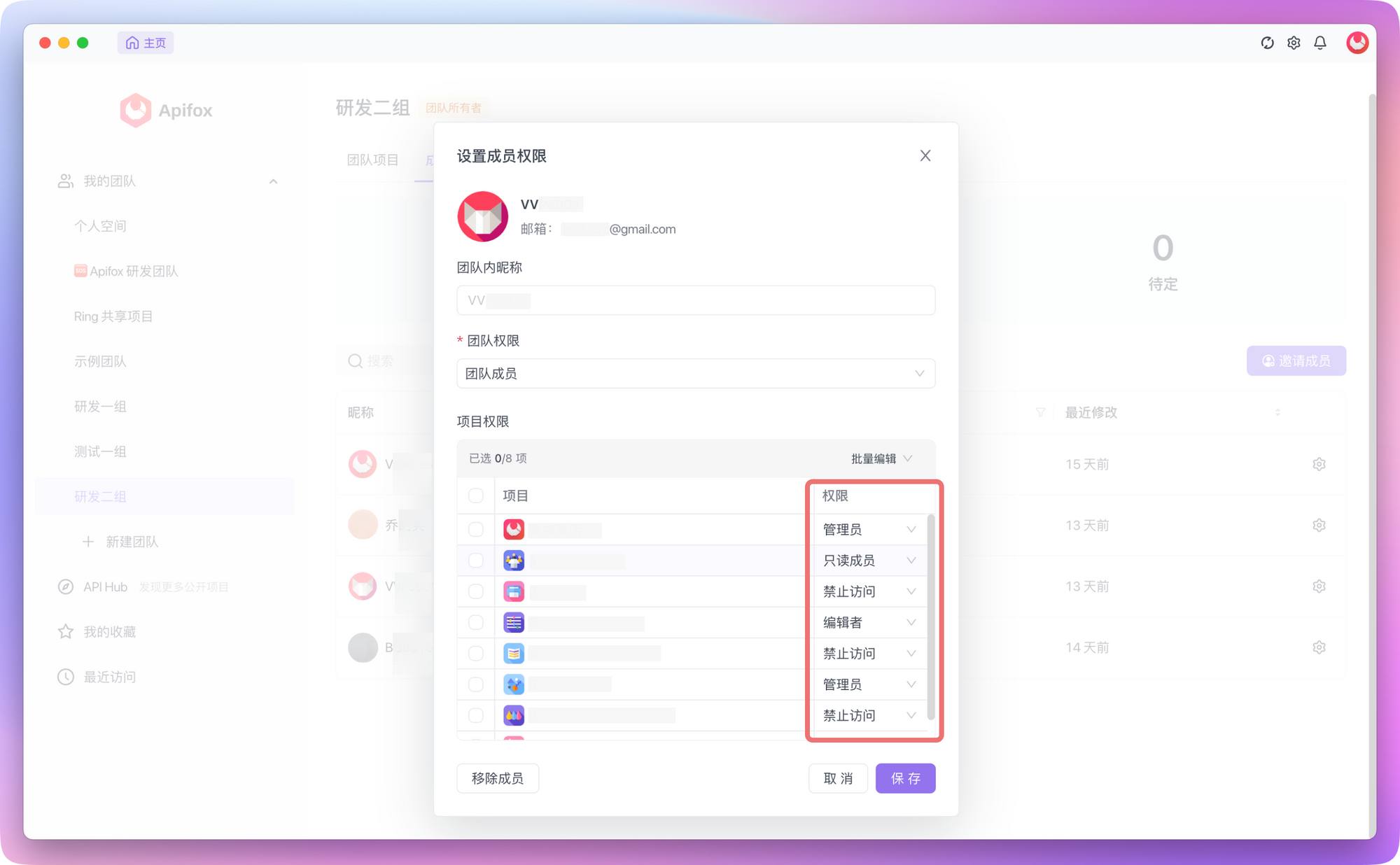Image resolution: width=1400 pixels, height=865 pixels.
Task: Open member settings gear for 15 天前 row
Action: (x=1319, y=464)
